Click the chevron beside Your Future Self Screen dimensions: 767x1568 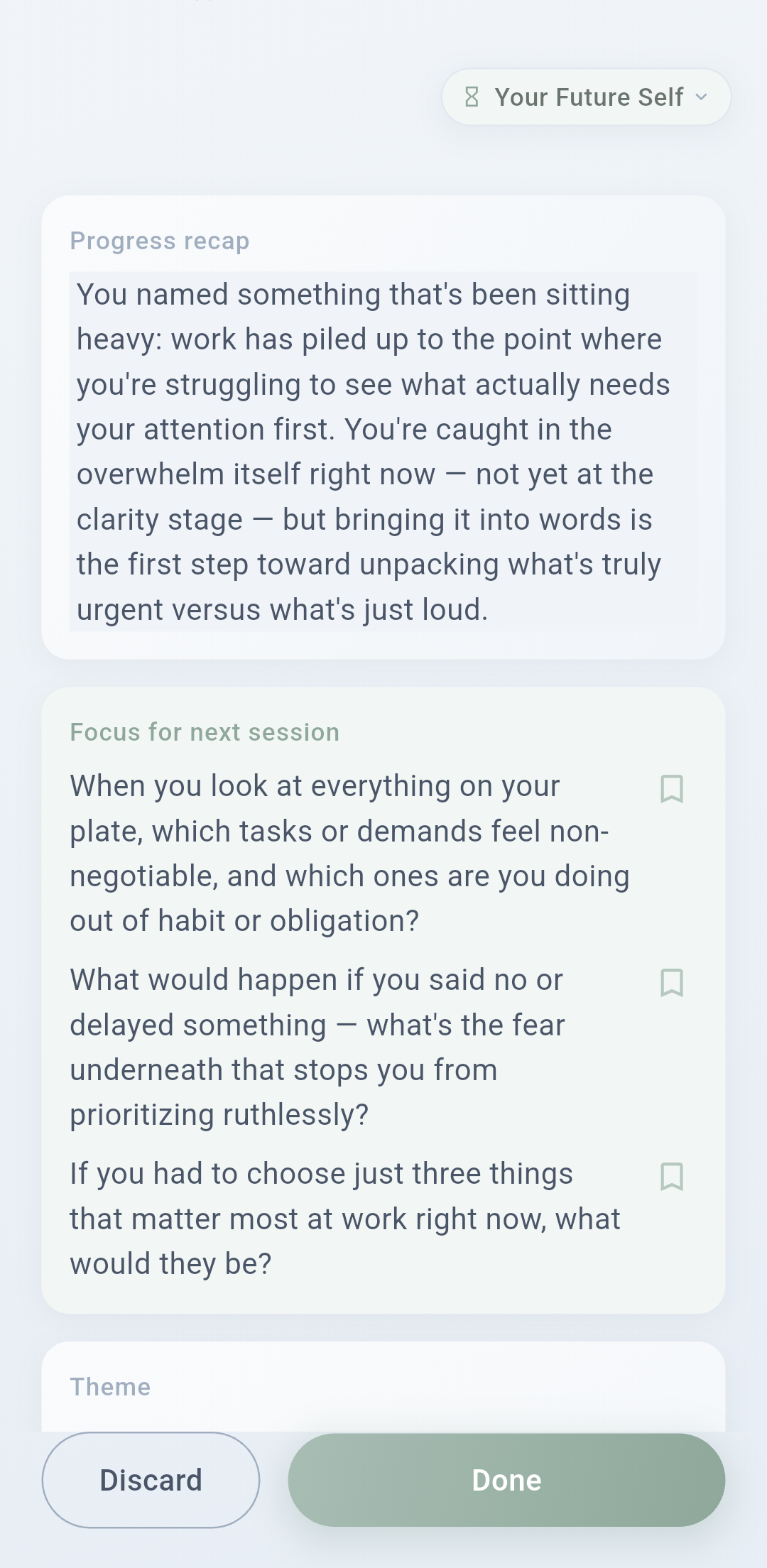(702, 97)
